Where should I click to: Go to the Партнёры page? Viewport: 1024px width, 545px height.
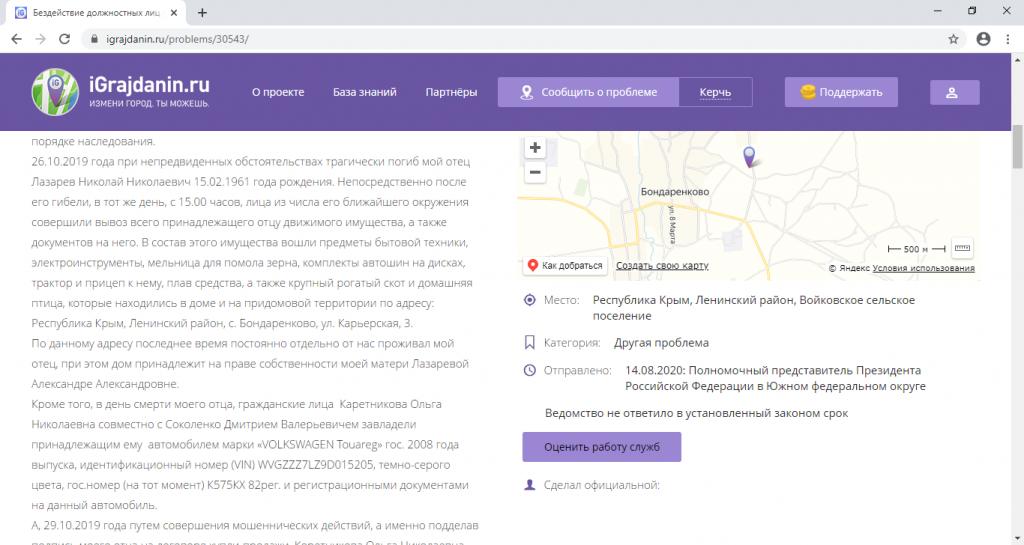tap(451, 92)
